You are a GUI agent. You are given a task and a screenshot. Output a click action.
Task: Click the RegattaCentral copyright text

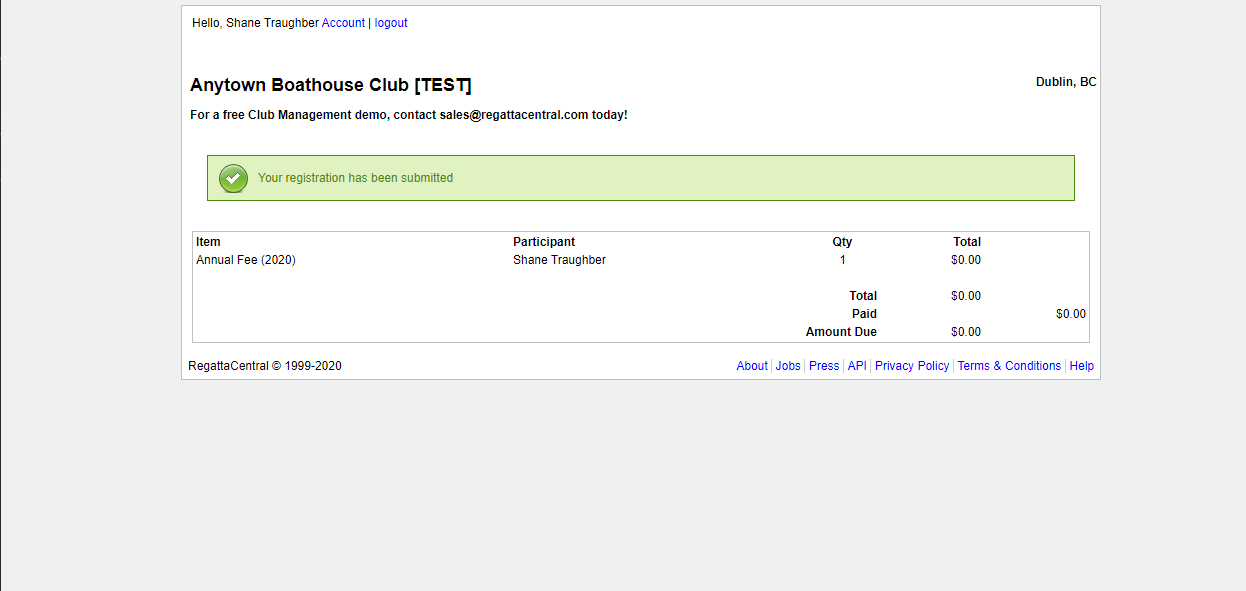pyautogui.click(x=265, y=366)
